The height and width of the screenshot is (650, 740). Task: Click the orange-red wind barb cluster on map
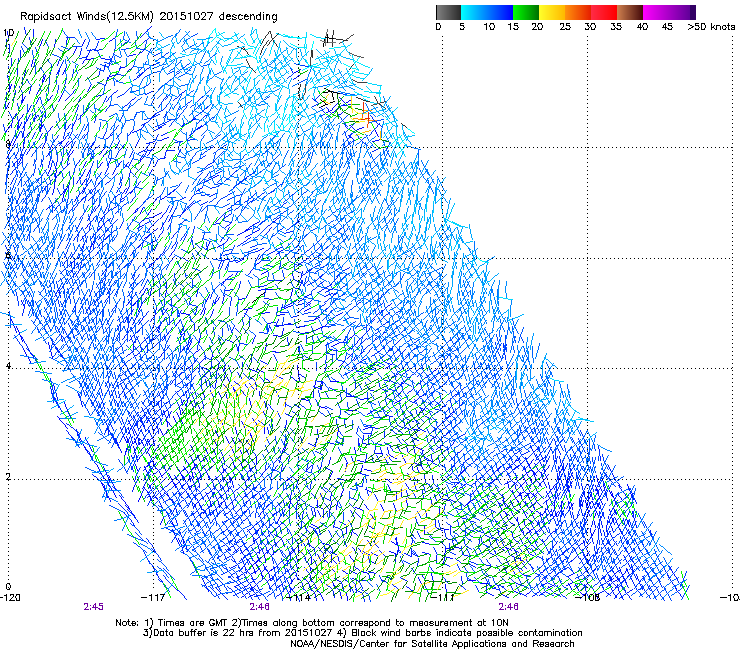[x=365, y=117]
